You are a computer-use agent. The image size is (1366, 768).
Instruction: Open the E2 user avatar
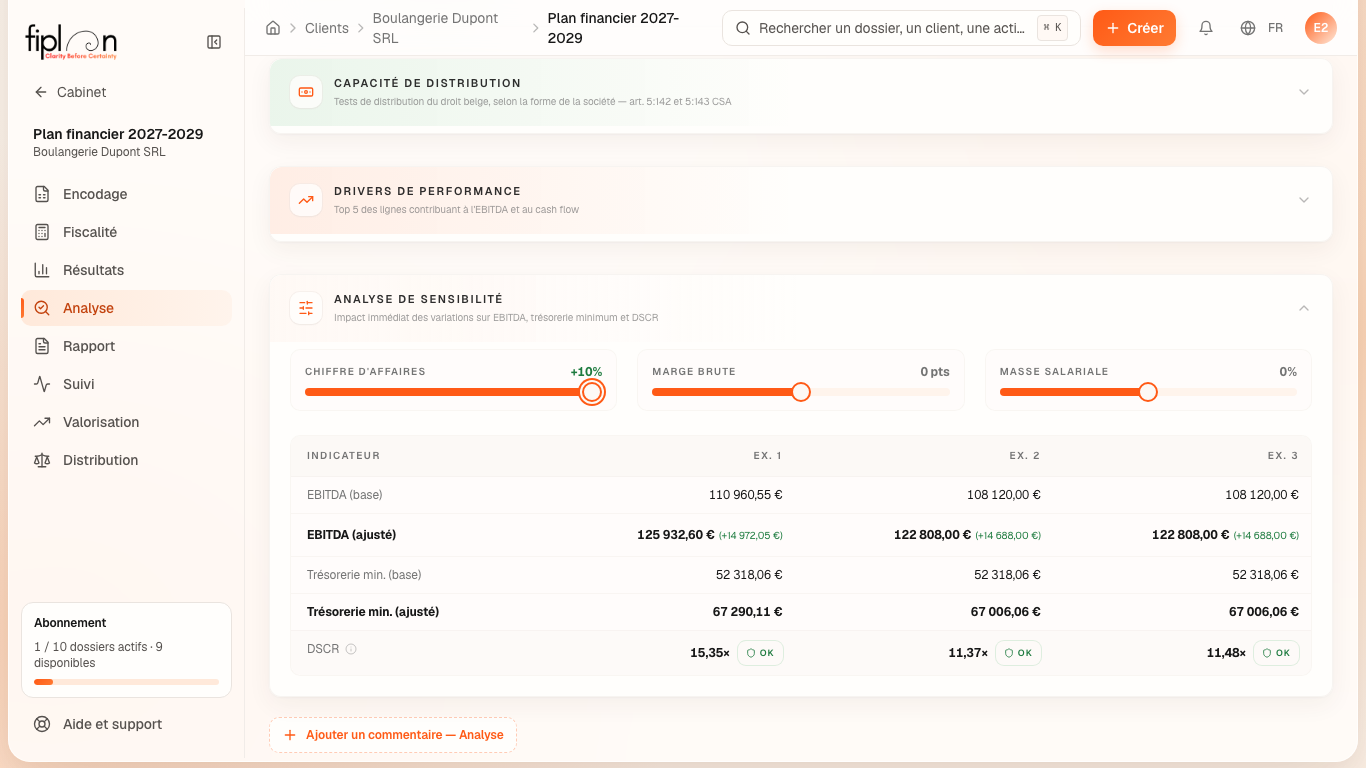click(x=1321, y=28)
